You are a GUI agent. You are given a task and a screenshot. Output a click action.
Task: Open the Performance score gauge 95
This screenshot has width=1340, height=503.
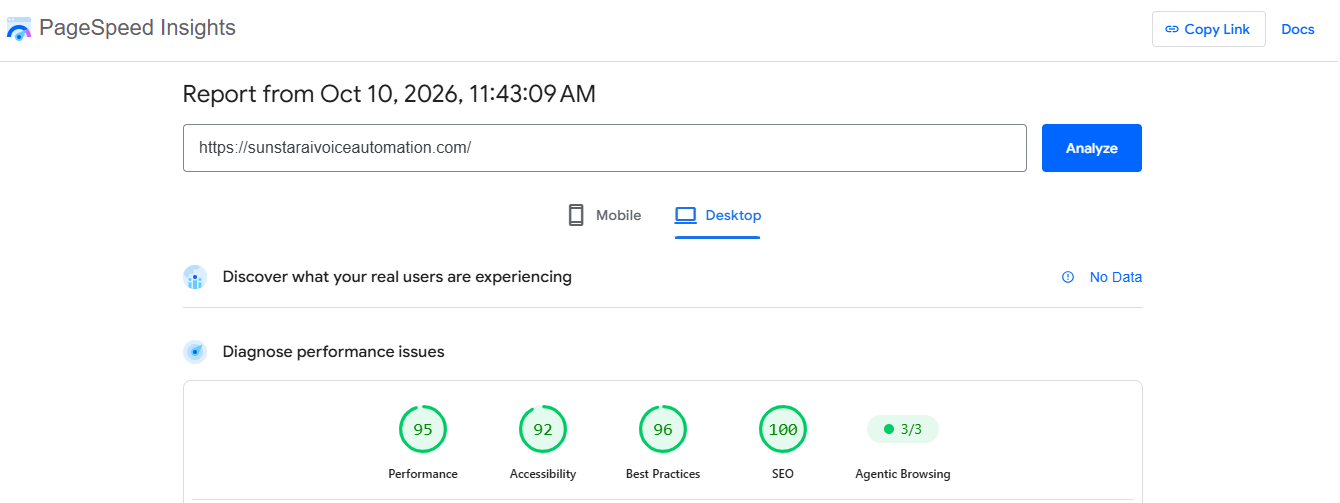click(x=423, y=430)
